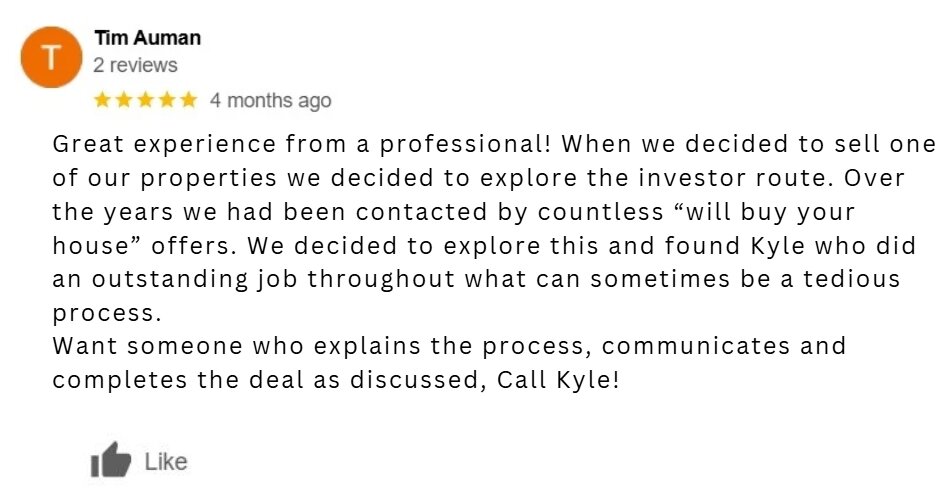Click the "Like" text label

[x=166, y=462]
